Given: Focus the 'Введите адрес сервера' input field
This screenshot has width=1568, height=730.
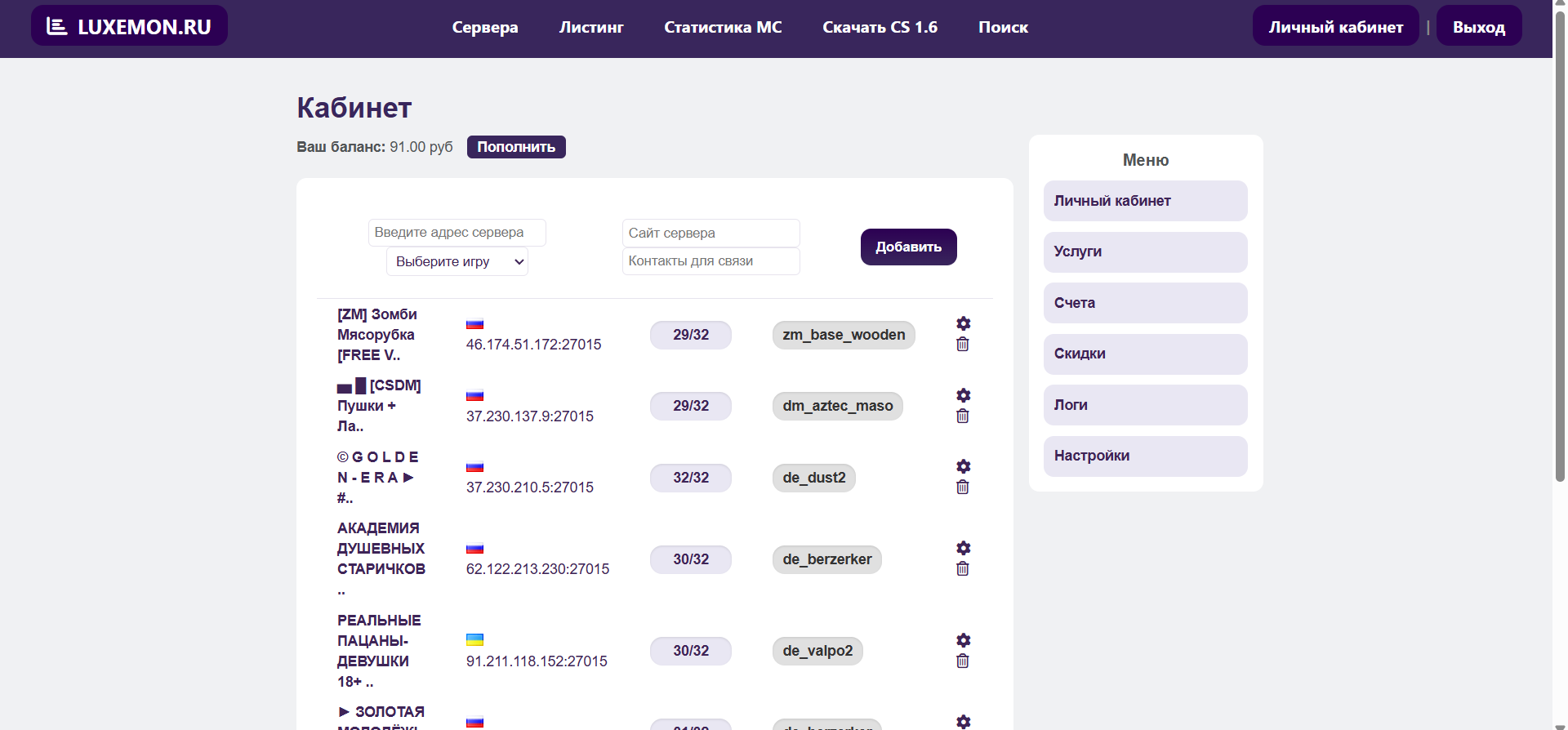Looking at the screenshot, I should point(457,233).
